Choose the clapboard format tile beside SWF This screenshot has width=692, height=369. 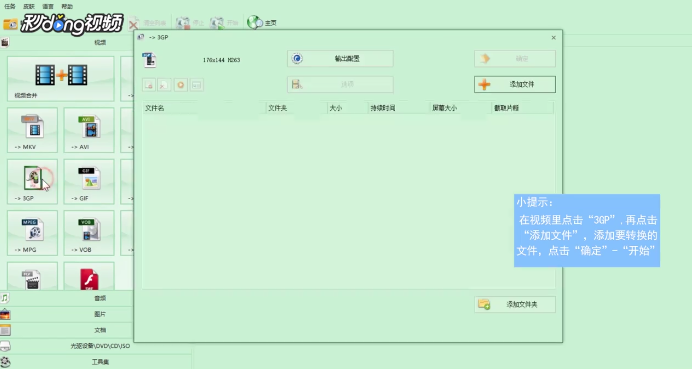point(32,276)
